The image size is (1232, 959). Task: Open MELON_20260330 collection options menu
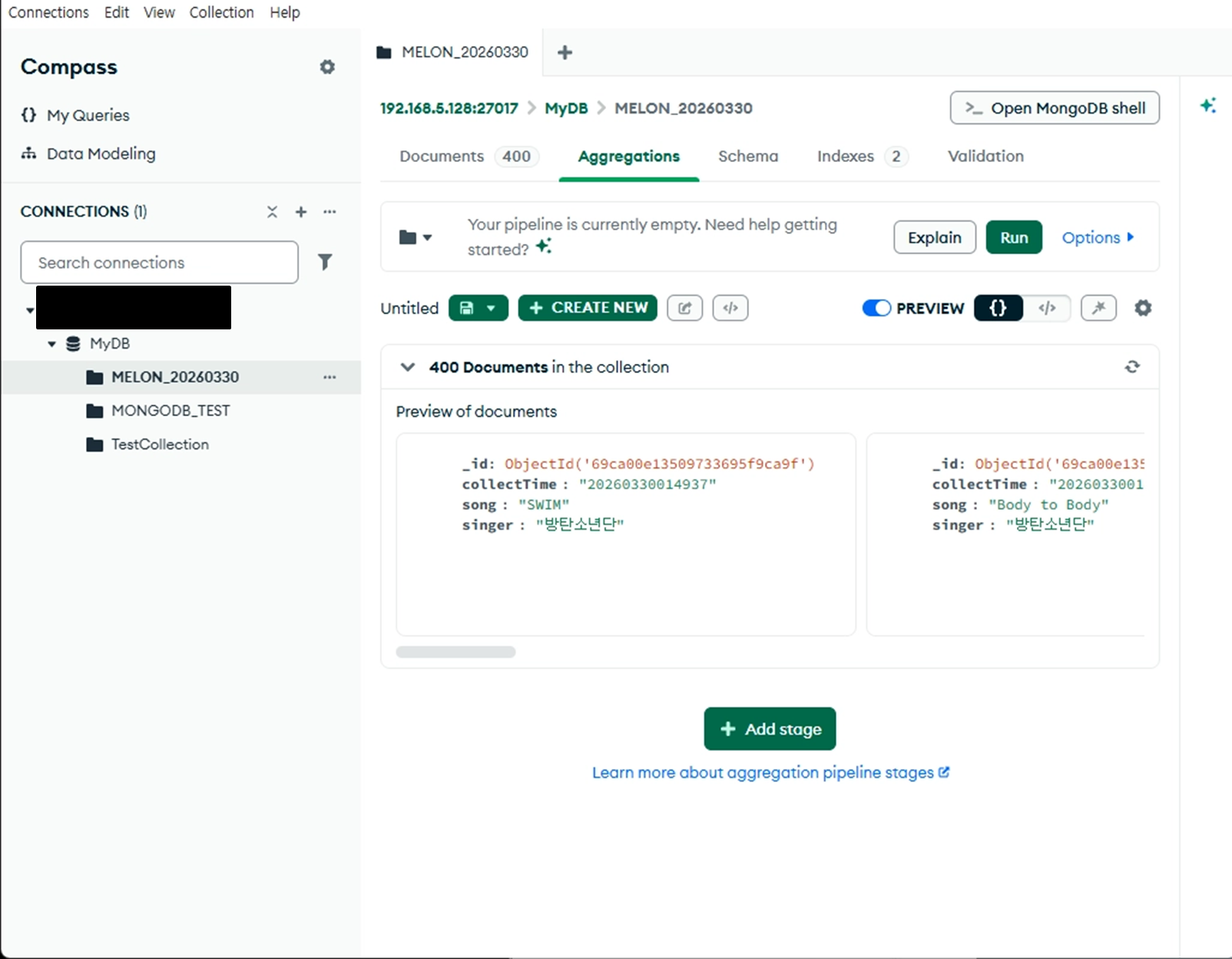click(330, 377)
